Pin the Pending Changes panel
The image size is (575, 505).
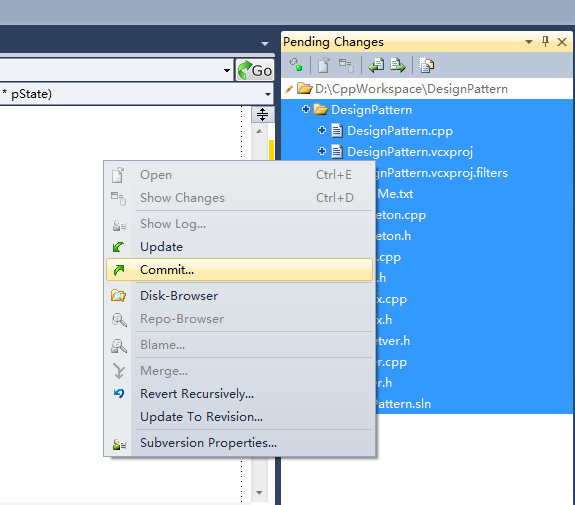tap(545, 41)
